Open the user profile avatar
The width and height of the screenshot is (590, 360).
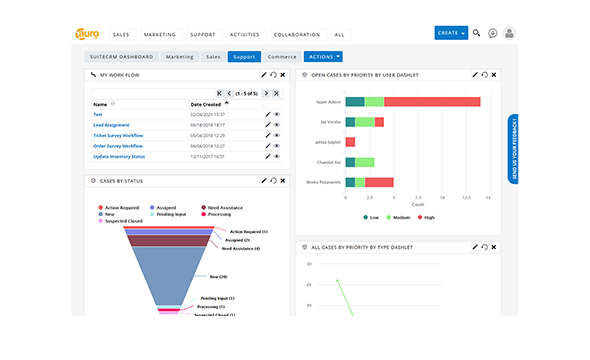pos(509,33)
